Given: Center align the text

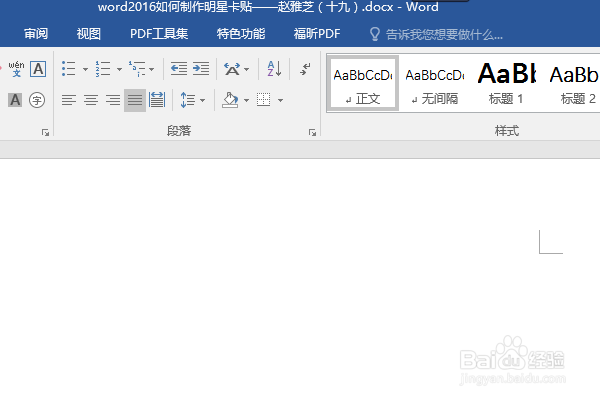Looking at the screenshot, I should (91, 100).
